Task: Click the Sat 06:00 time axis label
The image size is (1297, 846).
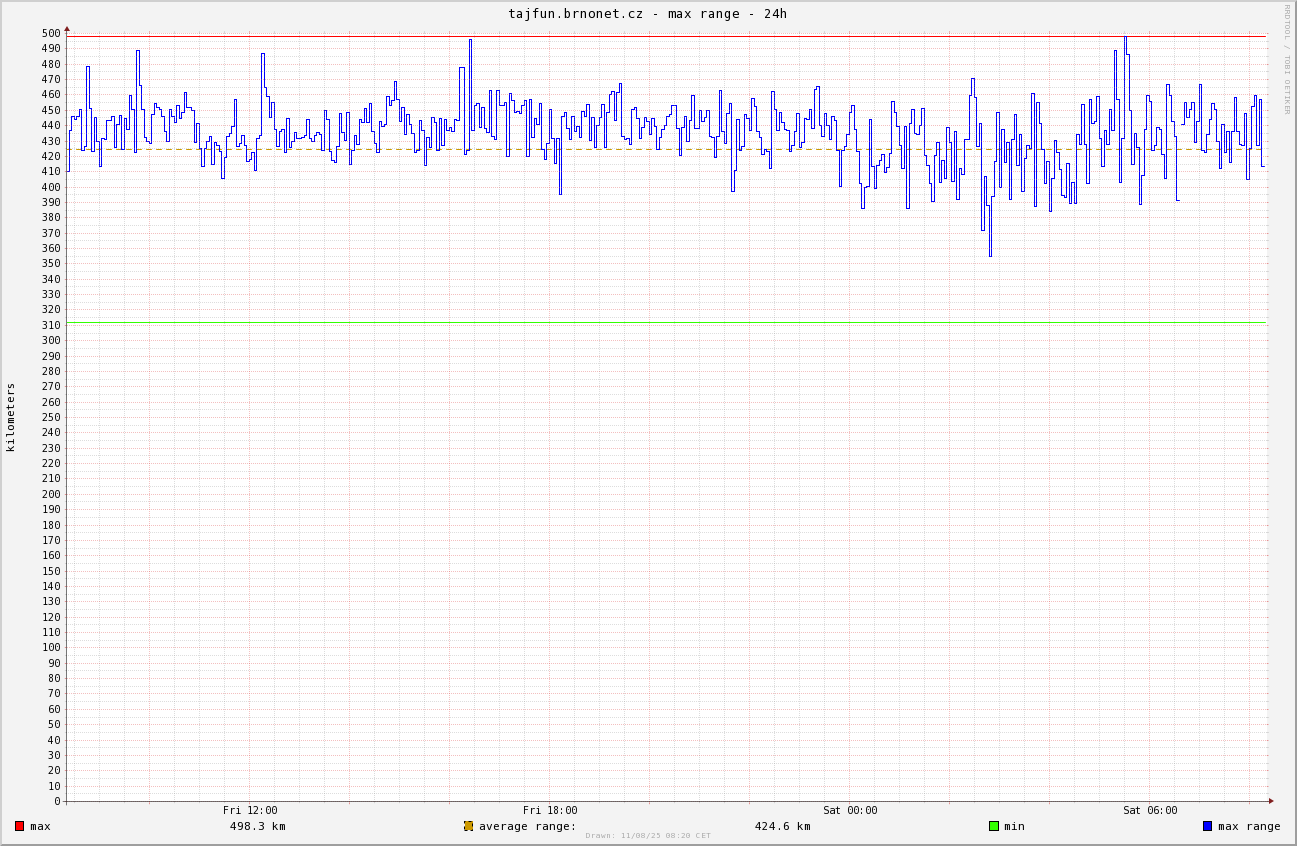Action: click(x=1150, y=810)
